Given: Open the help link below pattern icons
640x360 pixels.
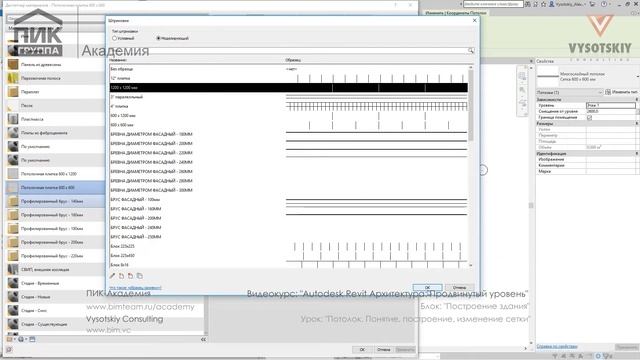Looking at the screenshot, I should click(135, 288).
